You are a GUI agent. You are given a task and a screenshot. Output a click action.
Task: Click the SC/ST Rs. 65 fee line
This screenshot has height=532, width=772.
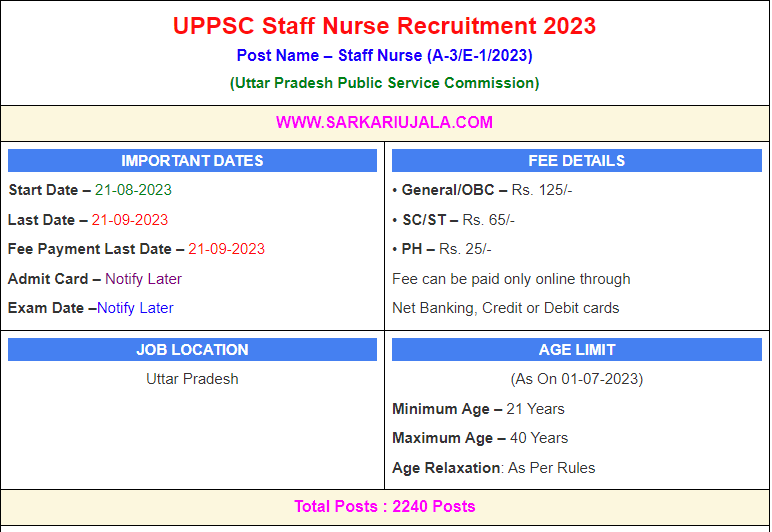(457, 220)
